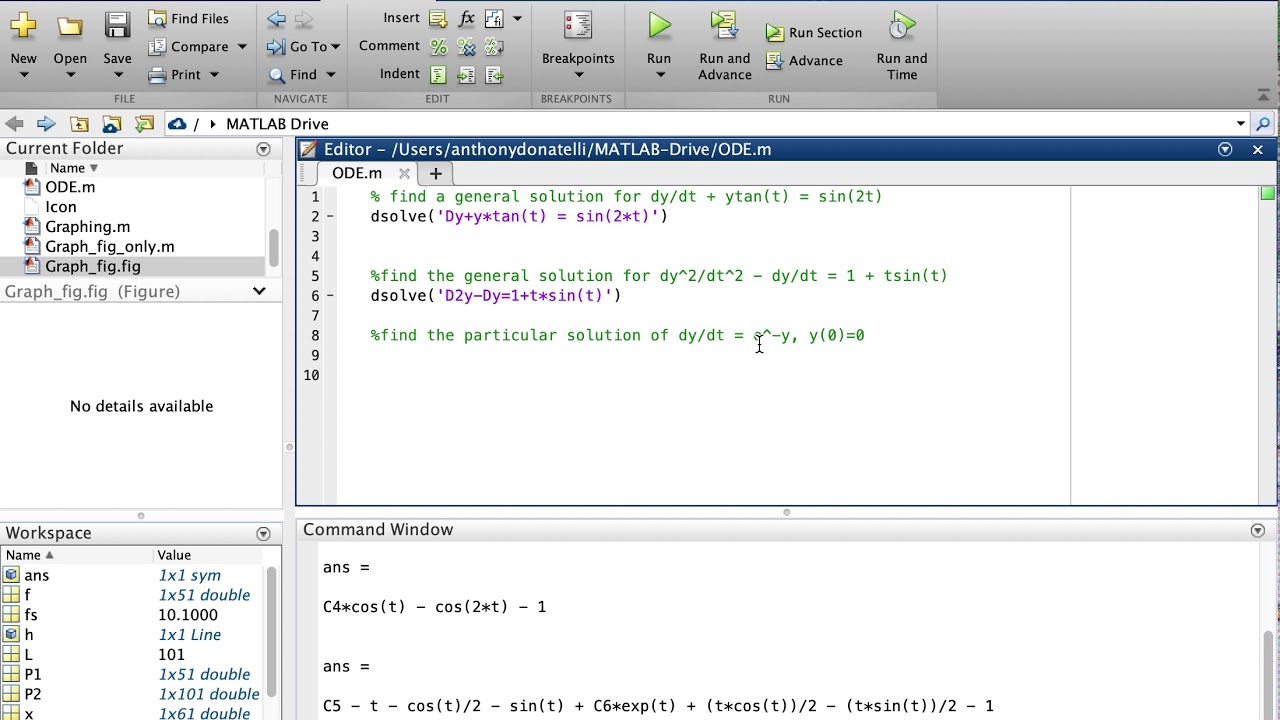Open Editor panel actions menu
Screen dimensions: 1280x720
tap(1225, 149)
